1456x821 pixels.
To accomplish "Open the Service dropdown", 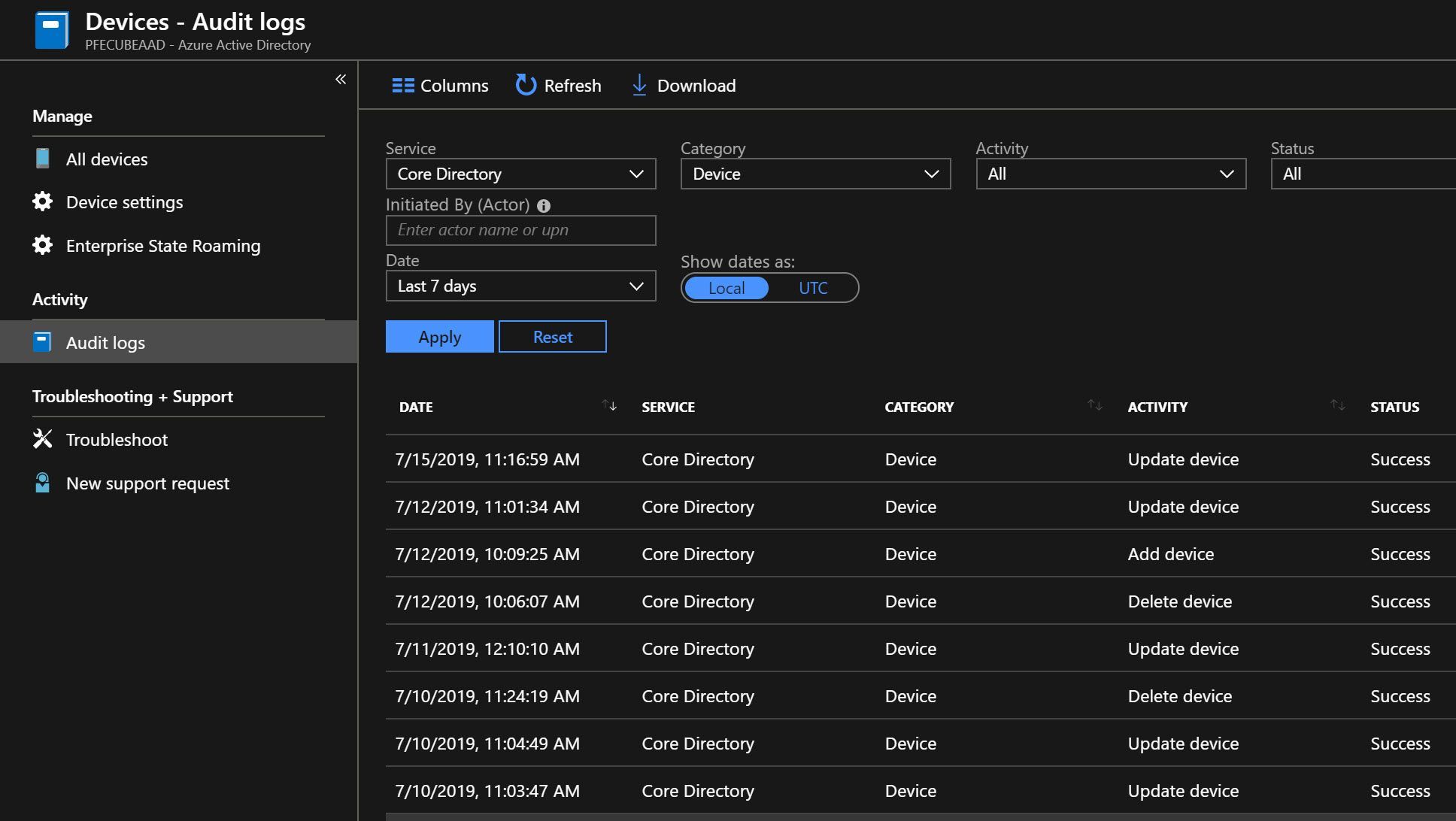I will [520, 174].
